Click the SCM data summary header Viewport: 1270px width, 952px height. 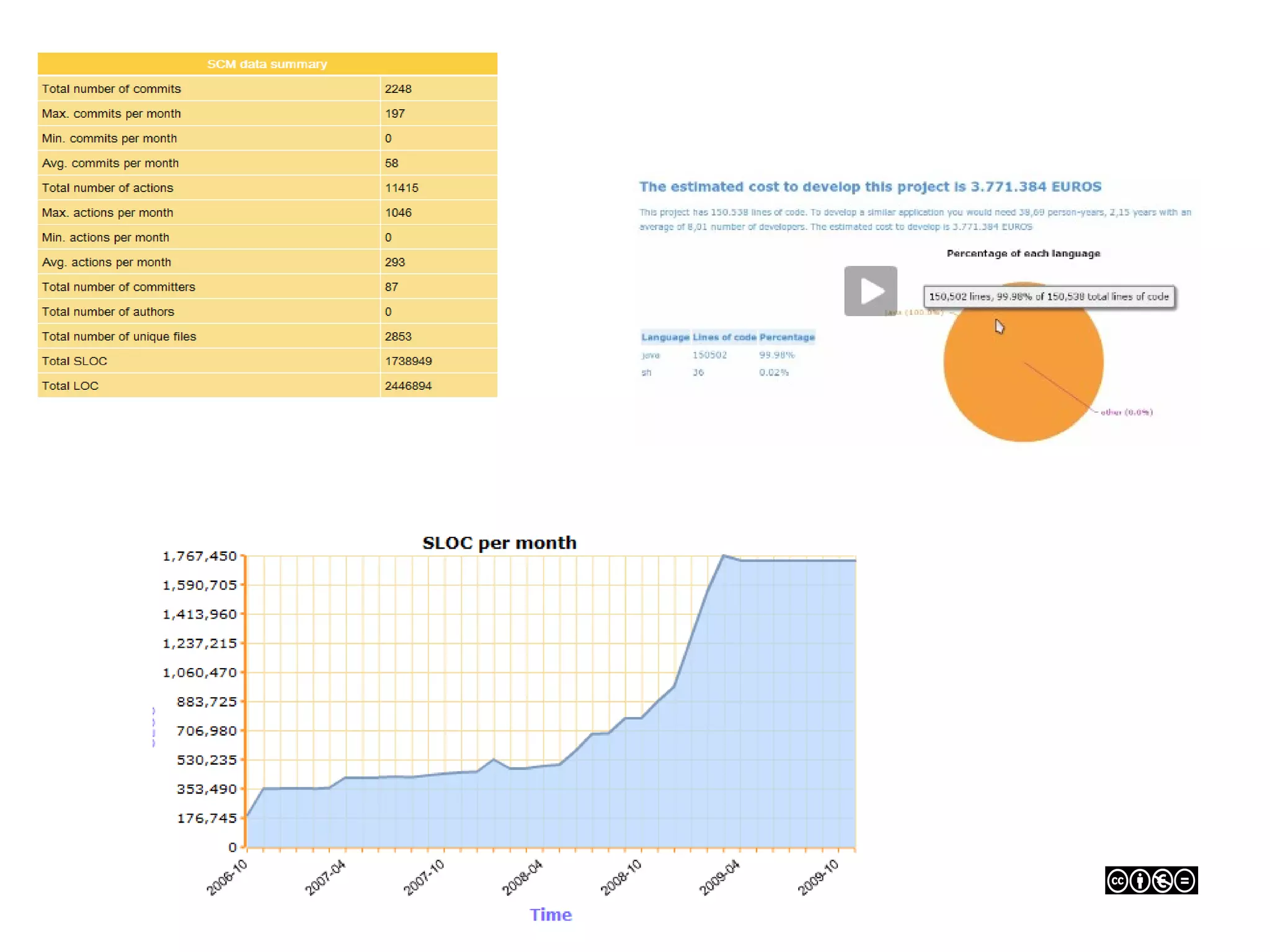(x=267, y=64)
